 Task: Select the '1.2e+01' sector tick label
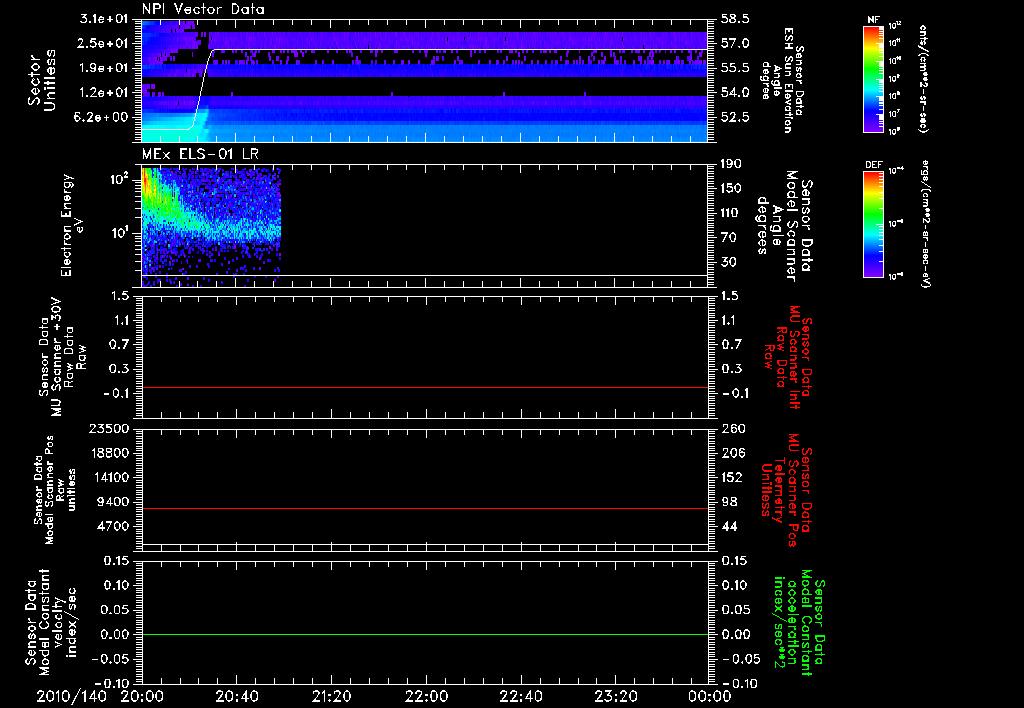coord(104,93)
